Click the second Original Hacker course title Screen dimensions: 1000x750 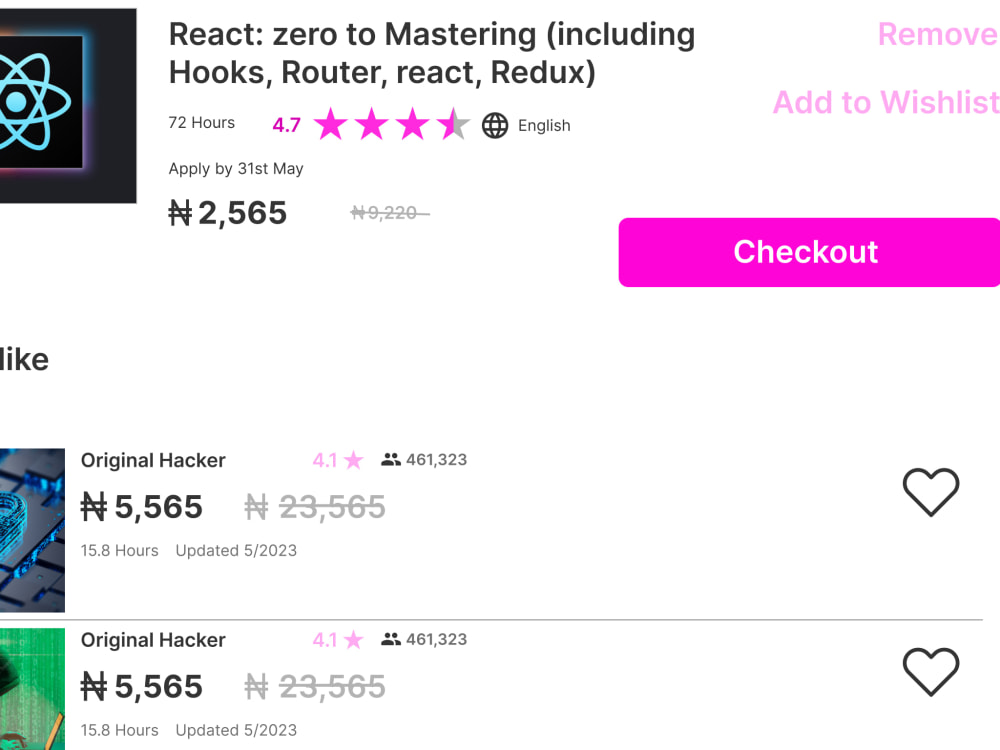click(x=153, y=640)
